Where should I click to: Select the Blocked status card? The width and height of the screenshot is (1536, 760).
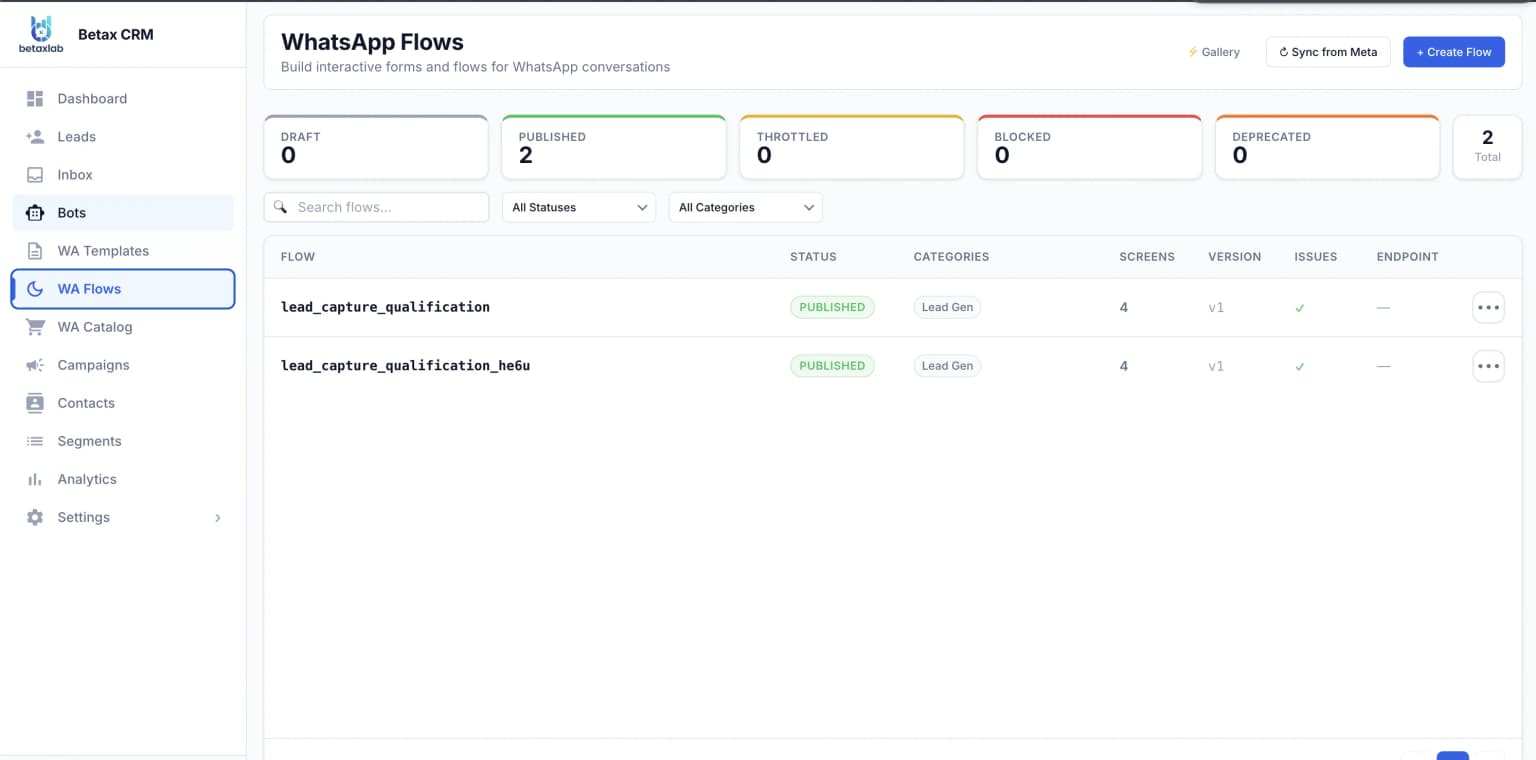(1089, 147)
